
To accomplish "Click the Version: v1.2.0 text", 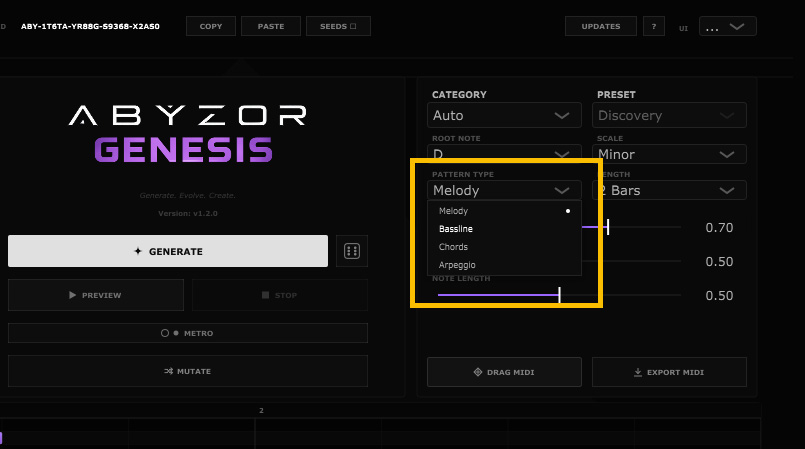I will tap(188, 213).
